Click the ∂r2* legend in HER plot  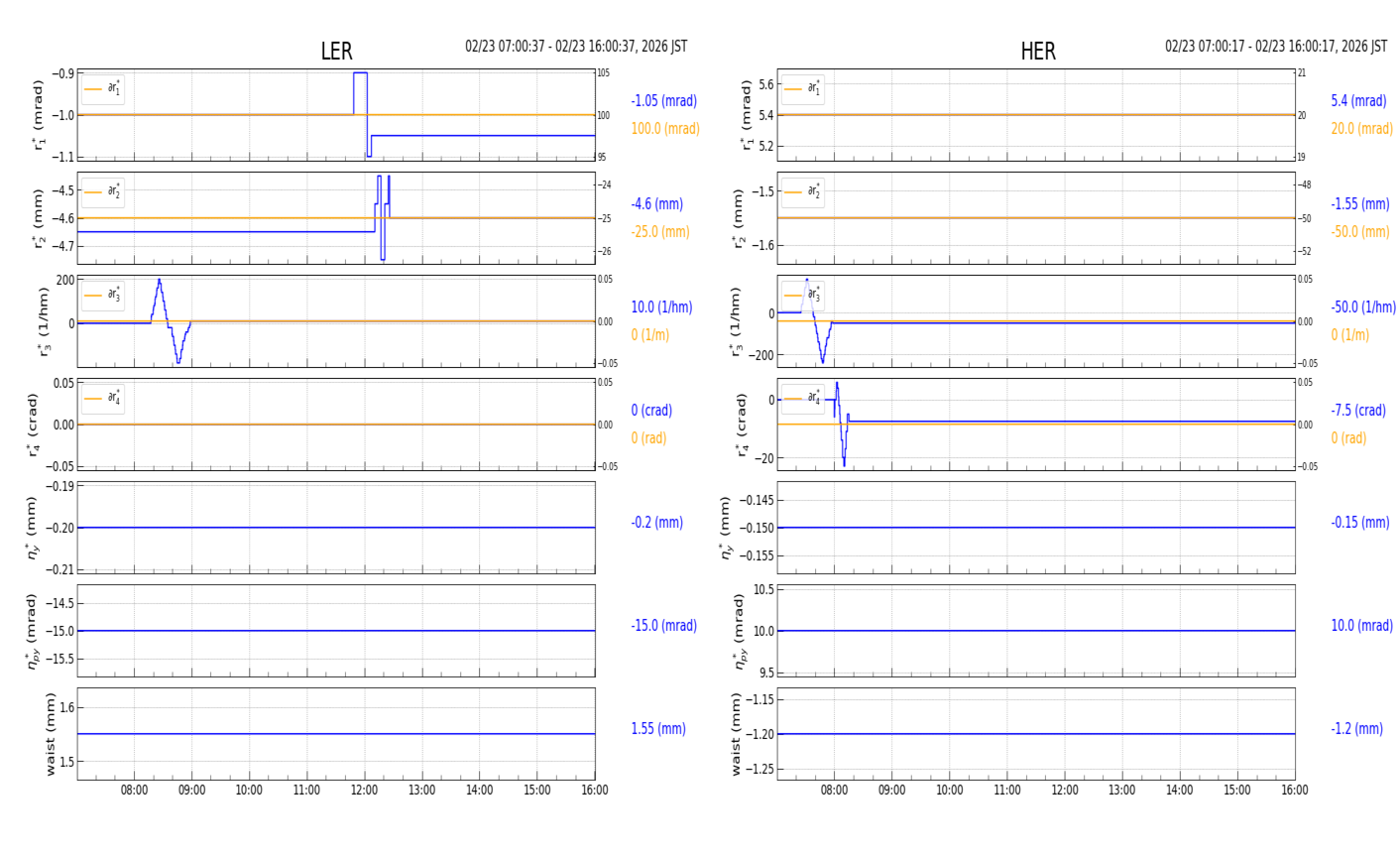803,191
